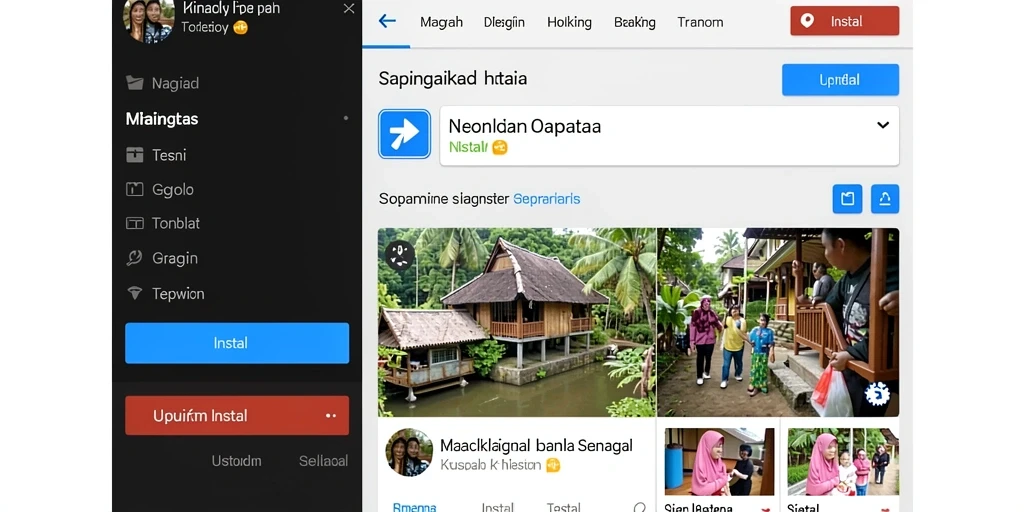Click the red Instal button at top right
Viewport: 1024px width, 512px height.
[x=844, y=21]
